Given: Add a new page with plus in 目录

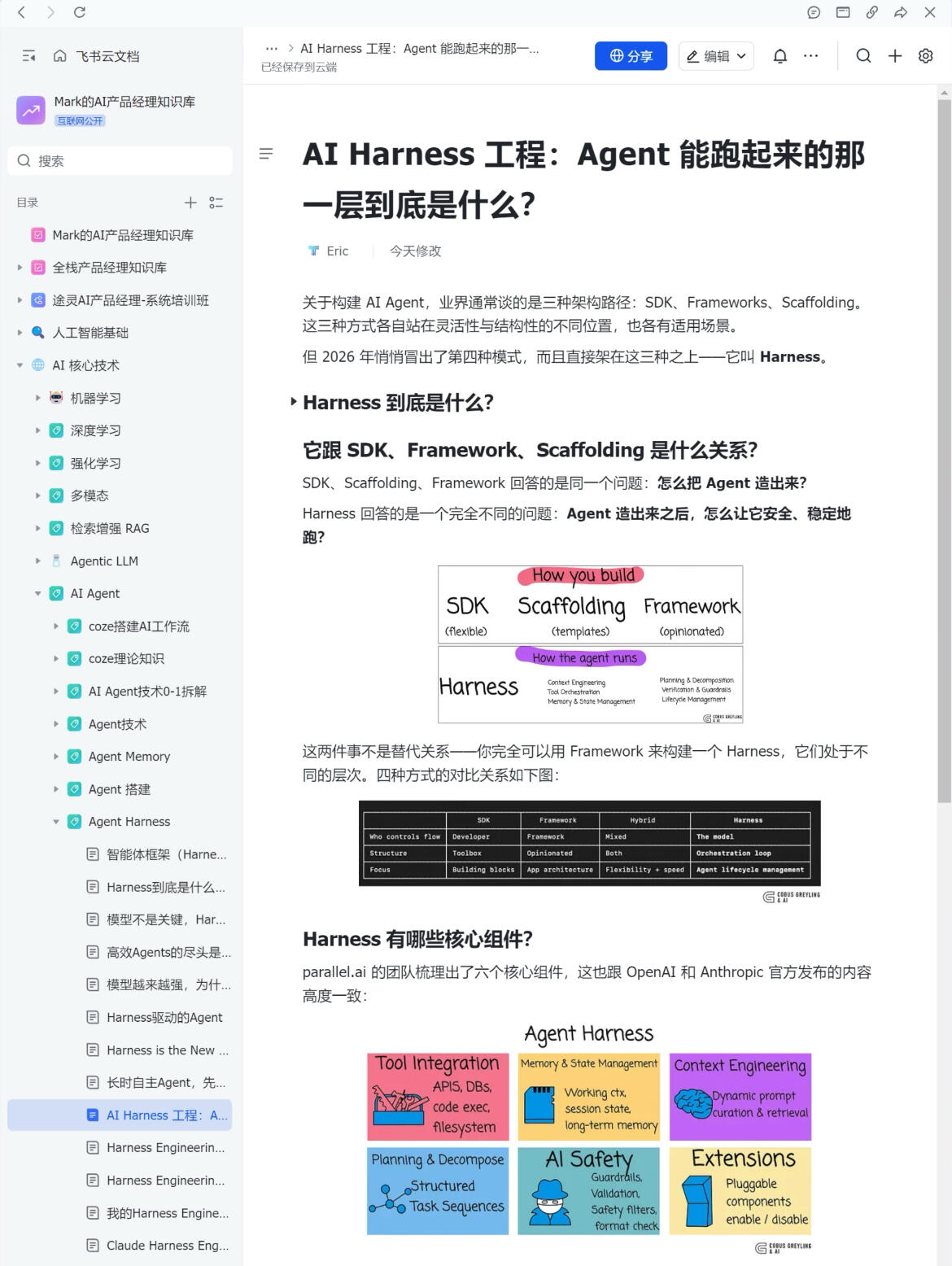Looking at the screenshot, I should click(190, 203).
